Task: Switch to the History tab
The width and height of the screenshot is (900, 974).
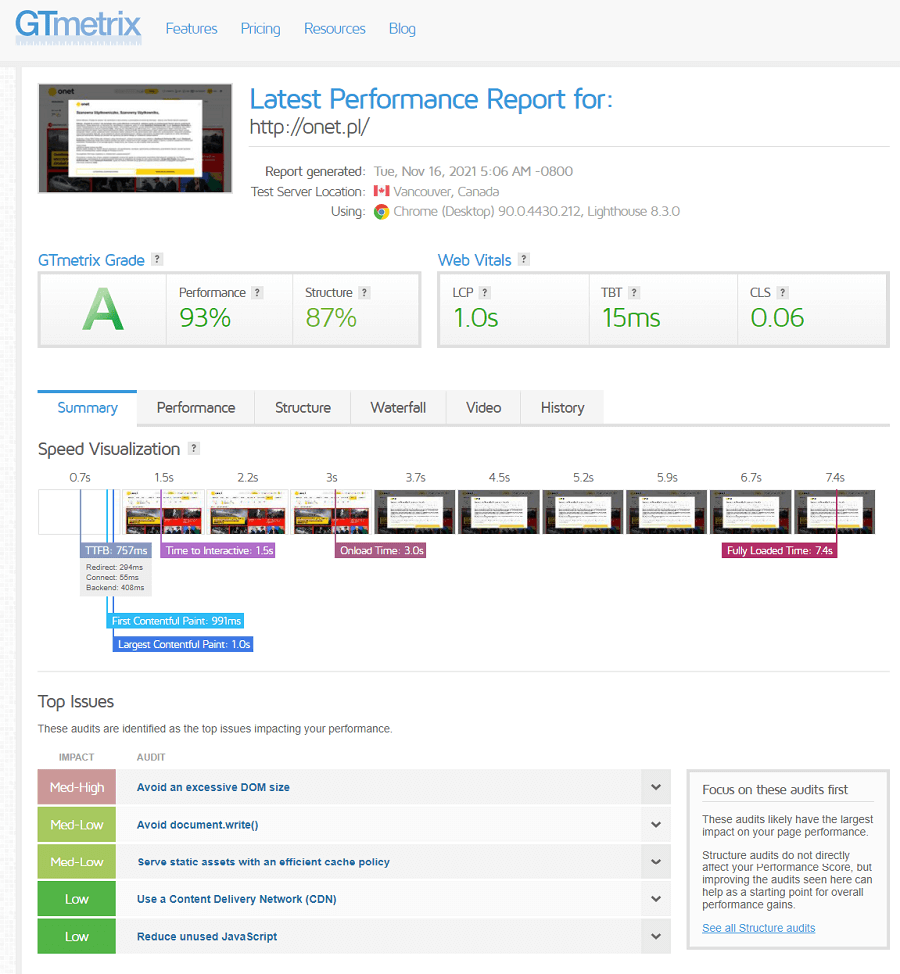Action: [562, 407]
